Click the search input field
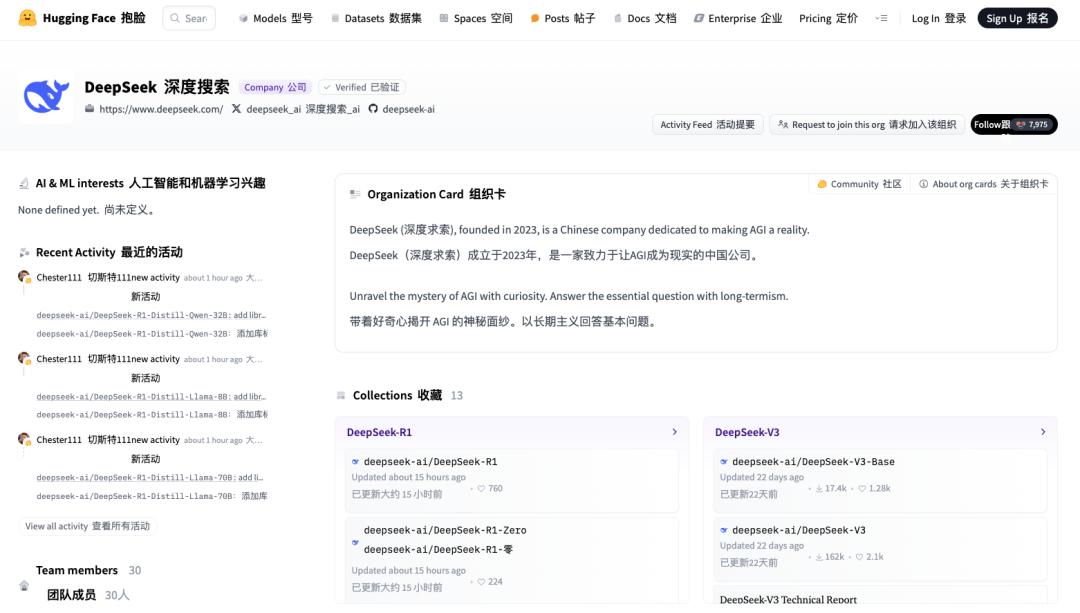Viewport: 1080px width, 613px height. [x=190, y=18]
